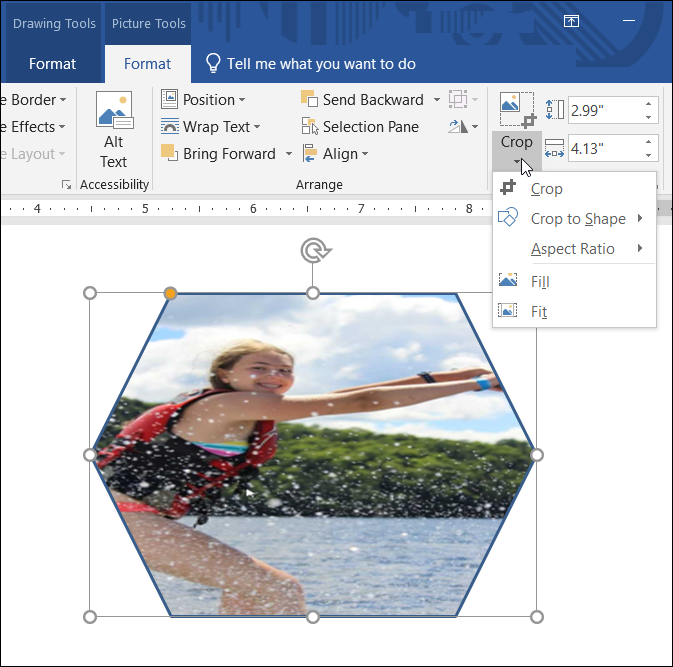The image size is (673, 667).
Task: Click the shape Width field showing 4.13"
Action: pyautogui.click(x=605, y=149)
